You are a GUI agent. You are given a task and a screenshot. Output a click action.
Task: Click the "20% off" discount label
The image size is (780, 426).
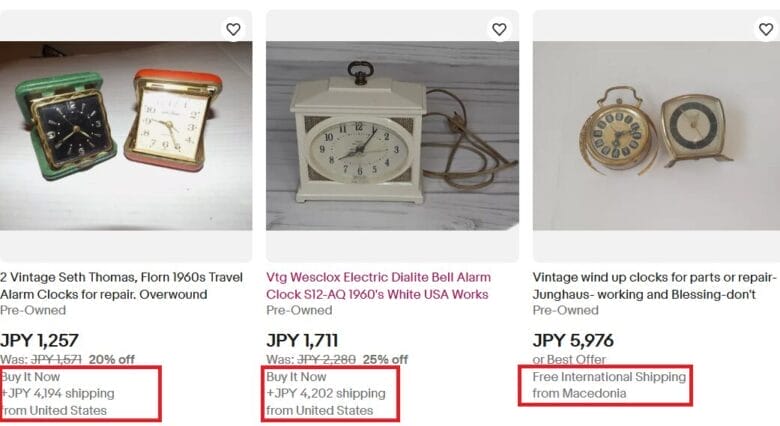(x=111, y=360)
